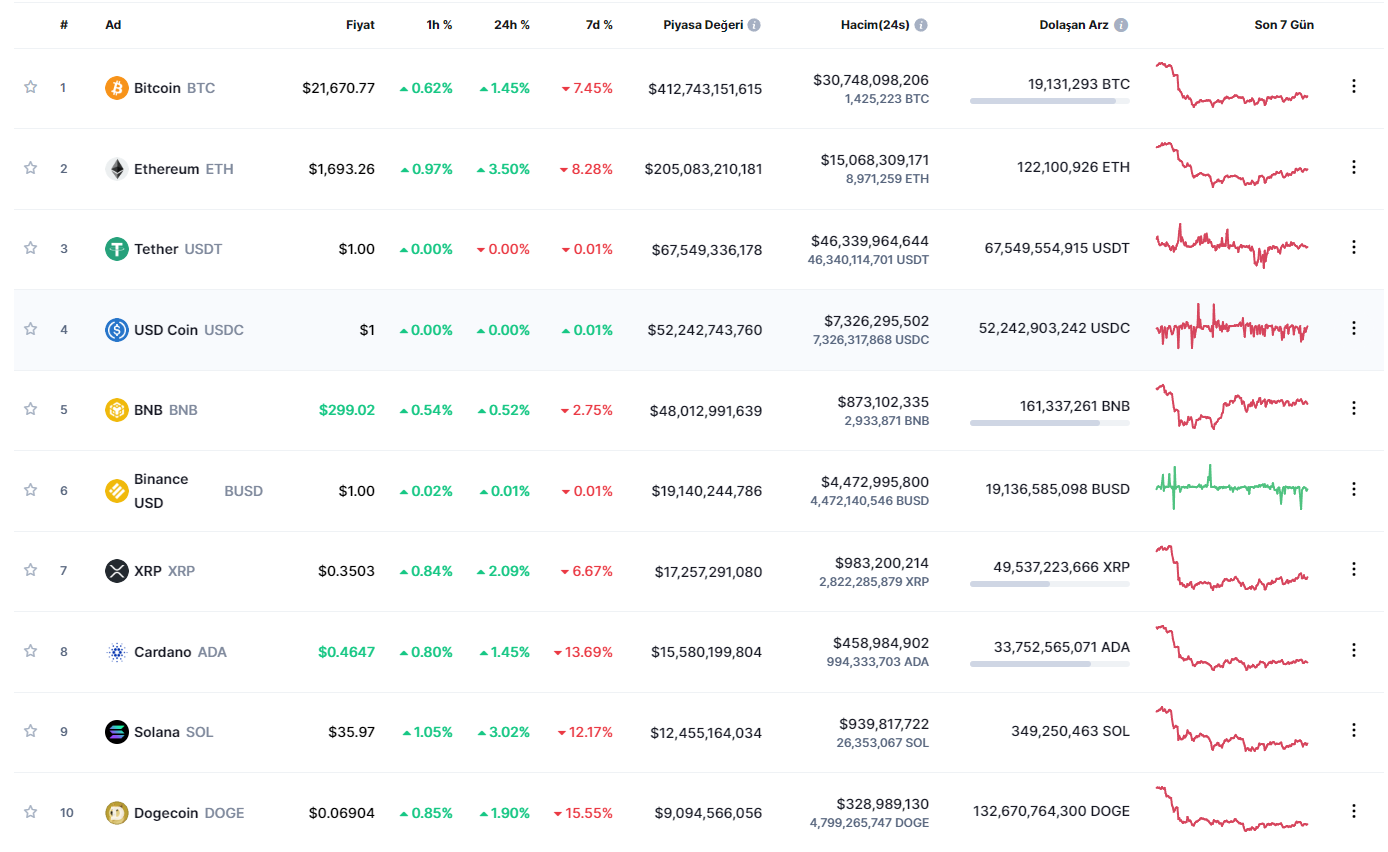Favorite BNB using its star icon

click(x=30, y=409)
